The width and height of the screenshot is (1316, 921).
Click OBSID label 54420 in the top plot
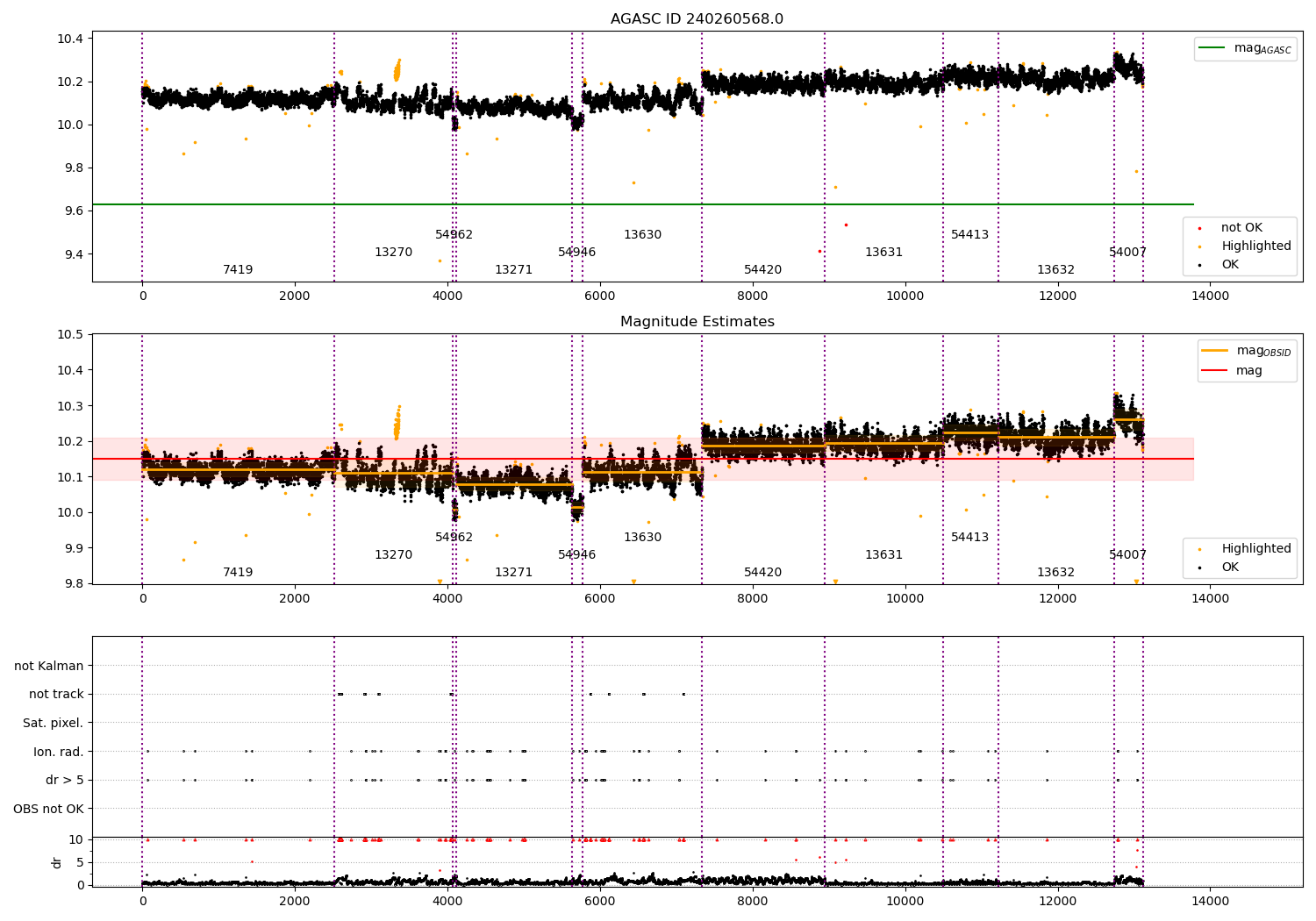762,270
